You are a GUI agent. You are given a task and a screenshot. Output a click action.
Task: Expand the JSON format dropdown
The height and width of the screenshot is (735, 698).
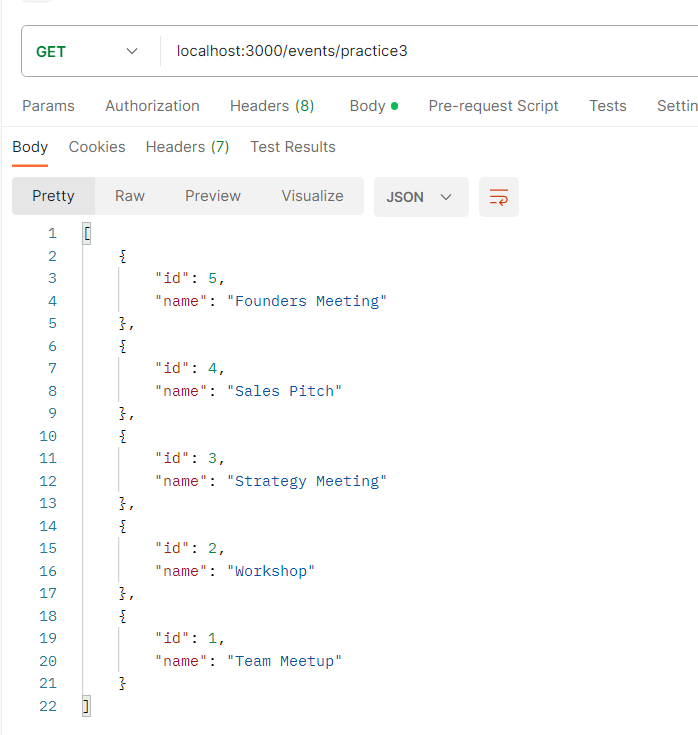click(420, 197)
